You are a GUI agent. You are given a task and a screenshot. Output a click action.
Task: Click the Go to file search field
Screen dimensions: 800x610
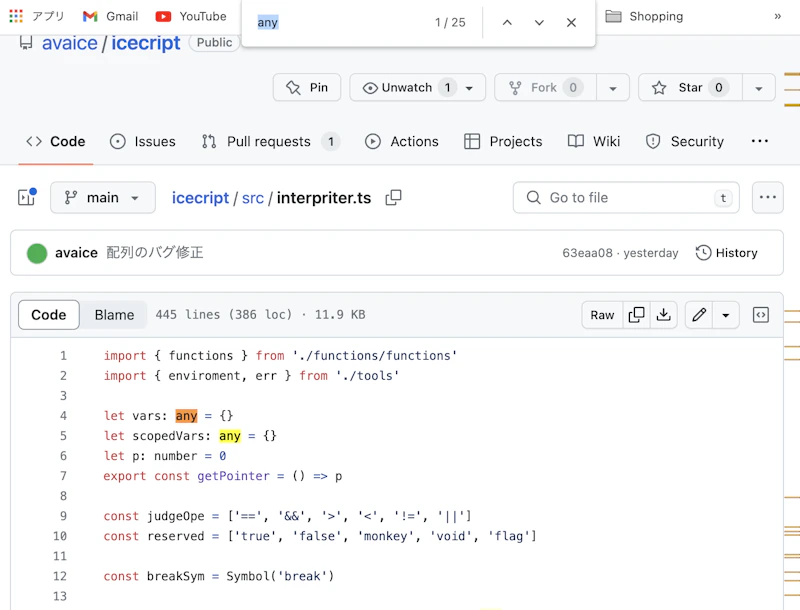[x=625, y=198]
